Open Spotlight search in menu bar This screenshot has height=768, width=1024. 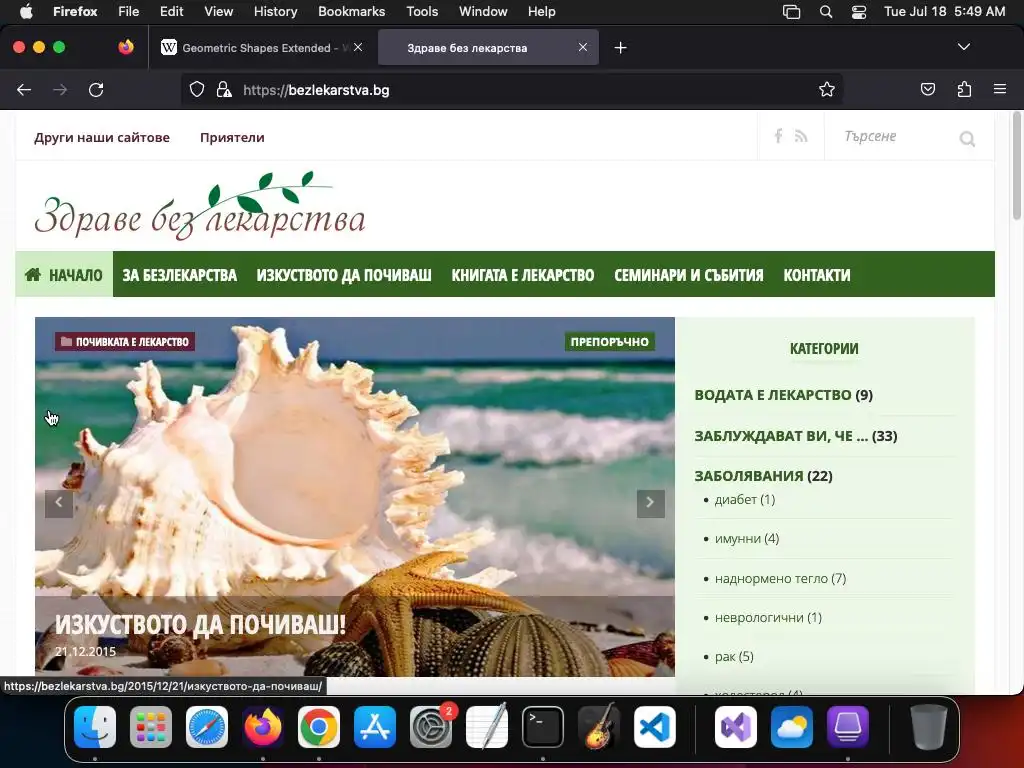click(x=825, y=12)
